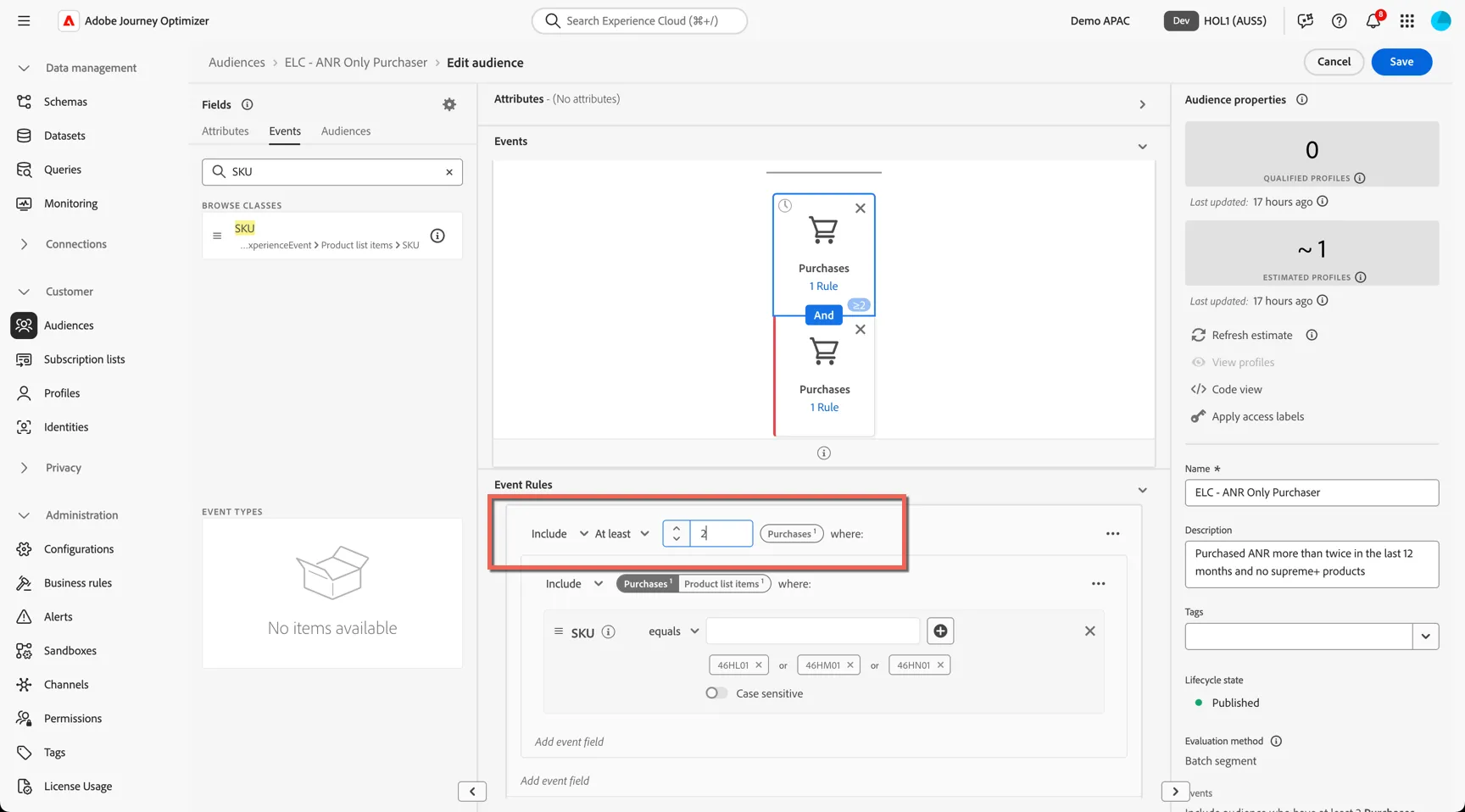Open the Tags dropdown arrow
The height and width of the screenshot is (812, 1465).
1426,637
